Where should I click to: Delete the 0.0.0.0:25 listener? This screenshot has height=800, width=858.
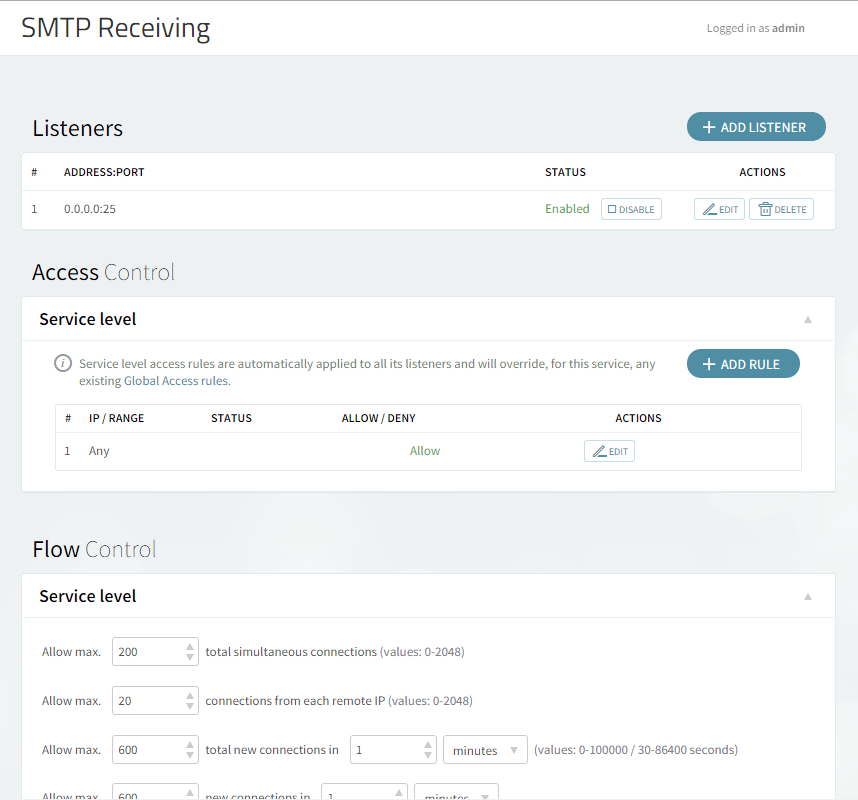pyautogui.click(x=781, y=209)
